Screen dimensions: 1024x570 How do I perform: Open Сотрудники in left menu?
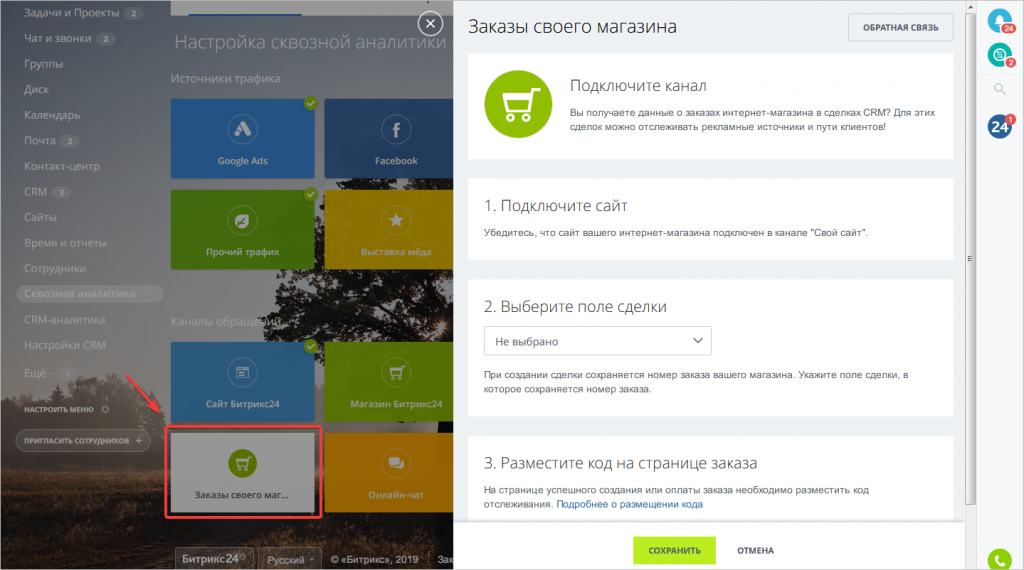55,268
